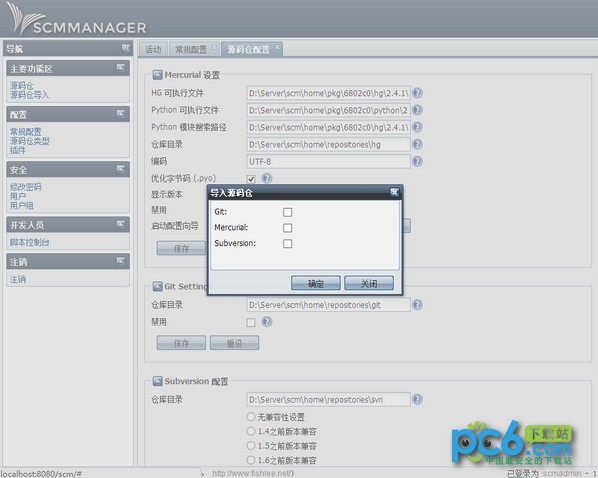Click help icon beside HG executable field
Image resolution: width=598 pixels, height=478 pixels.
[418, 93]
